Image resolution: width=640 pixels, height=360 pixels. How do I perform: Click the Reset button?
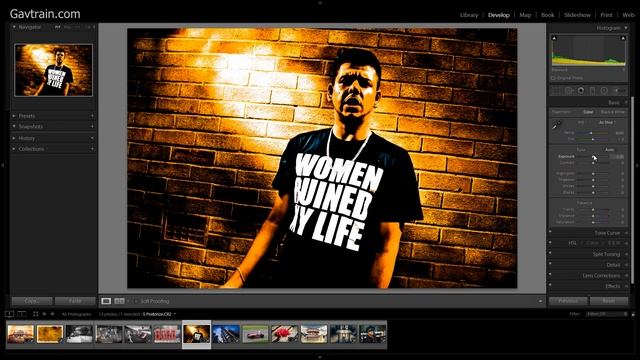pos(609,301)
